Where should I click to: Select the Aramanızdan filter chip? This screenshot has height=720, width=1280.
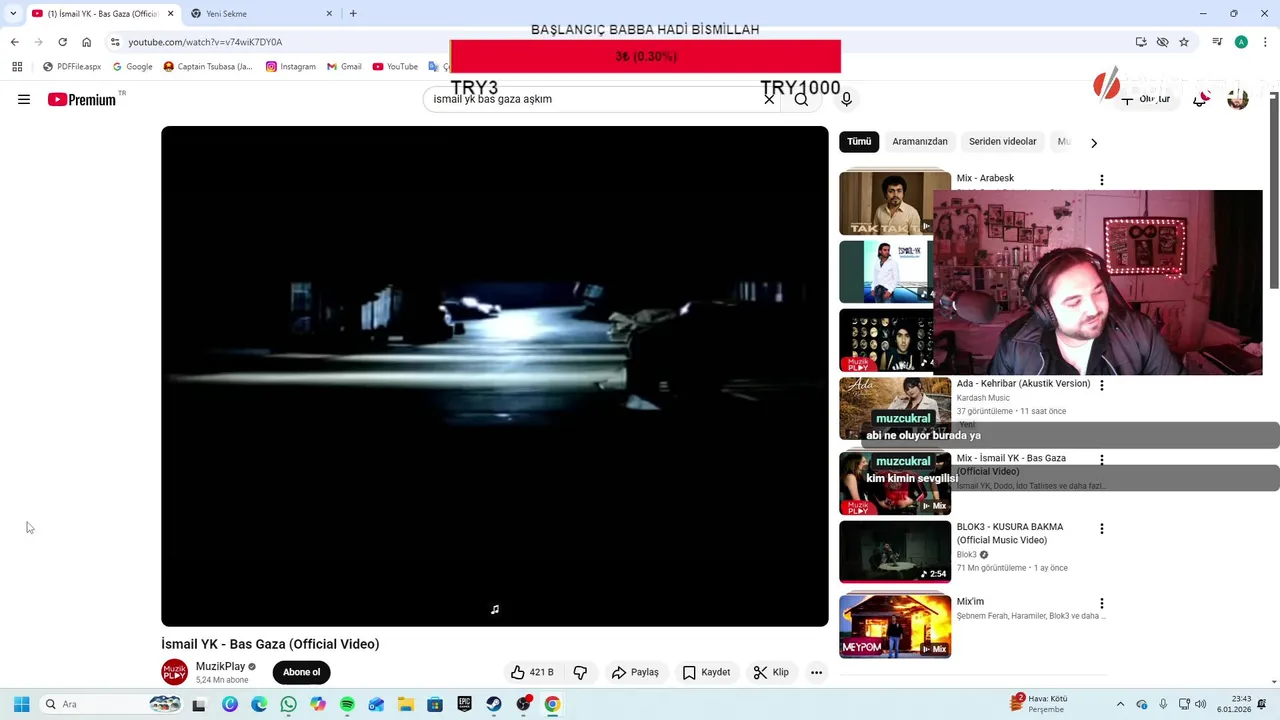coord(920,142)
